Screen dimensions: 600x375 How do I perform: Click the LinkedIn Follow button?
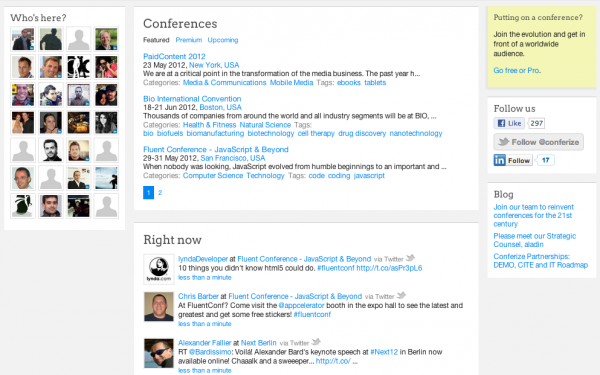point(513,160)
